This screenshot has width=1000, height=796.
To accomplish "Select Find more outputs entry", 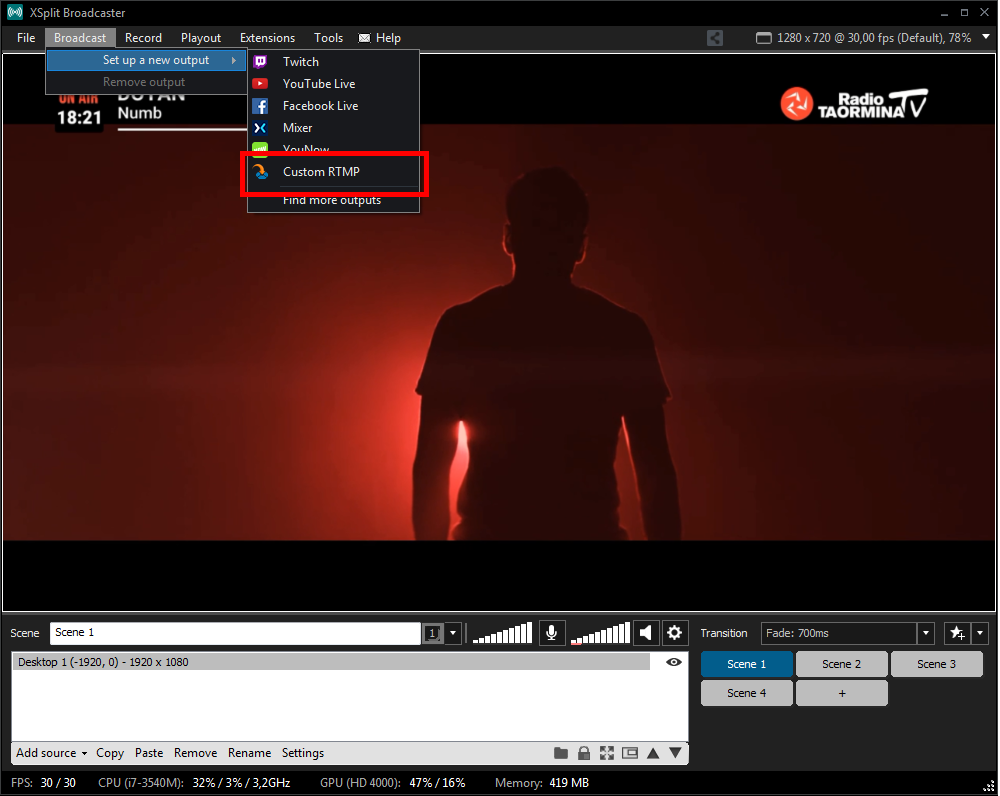I will (332, 200).
